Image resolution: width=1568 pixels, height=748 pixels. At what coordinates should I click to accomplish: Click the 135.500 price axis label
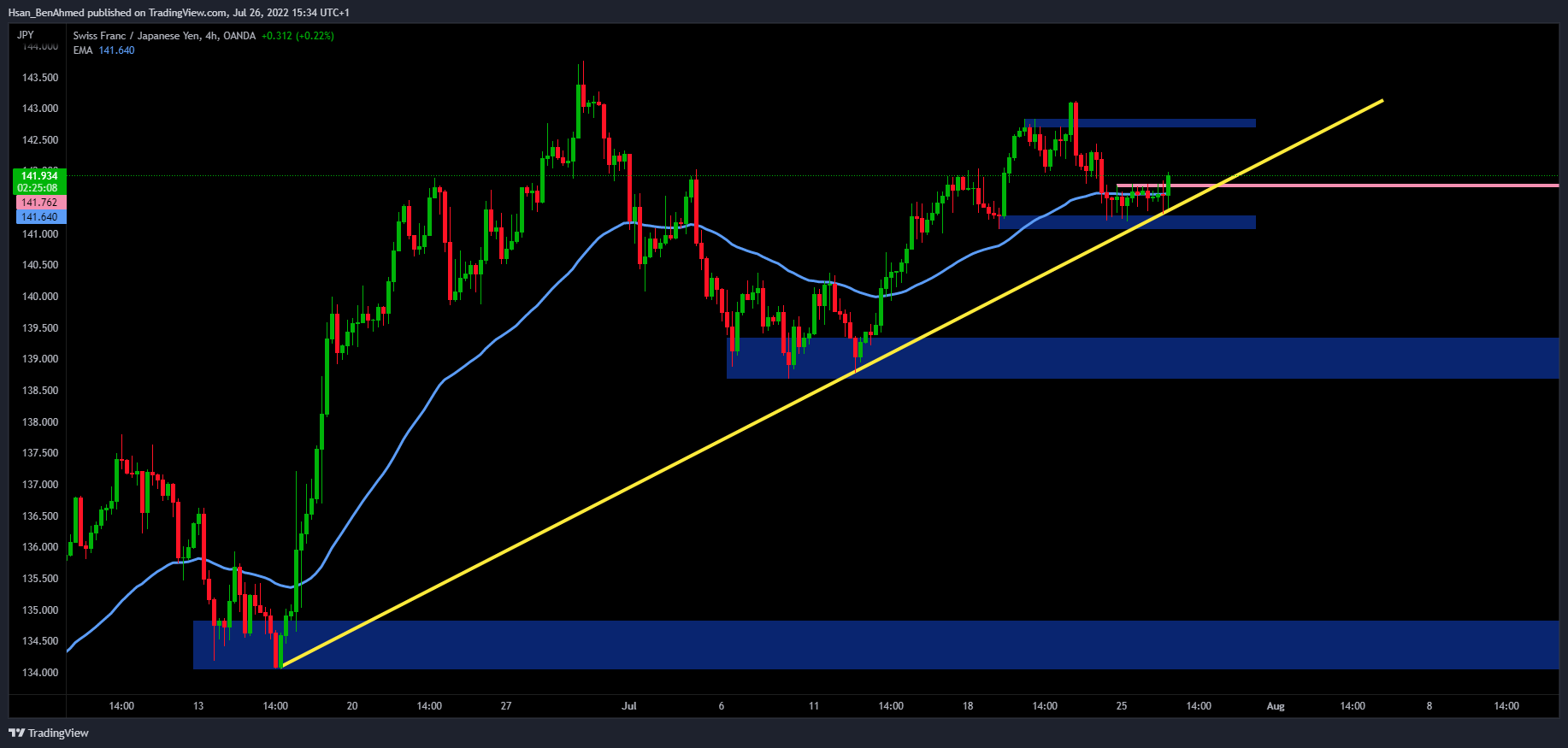pos(40,579)
